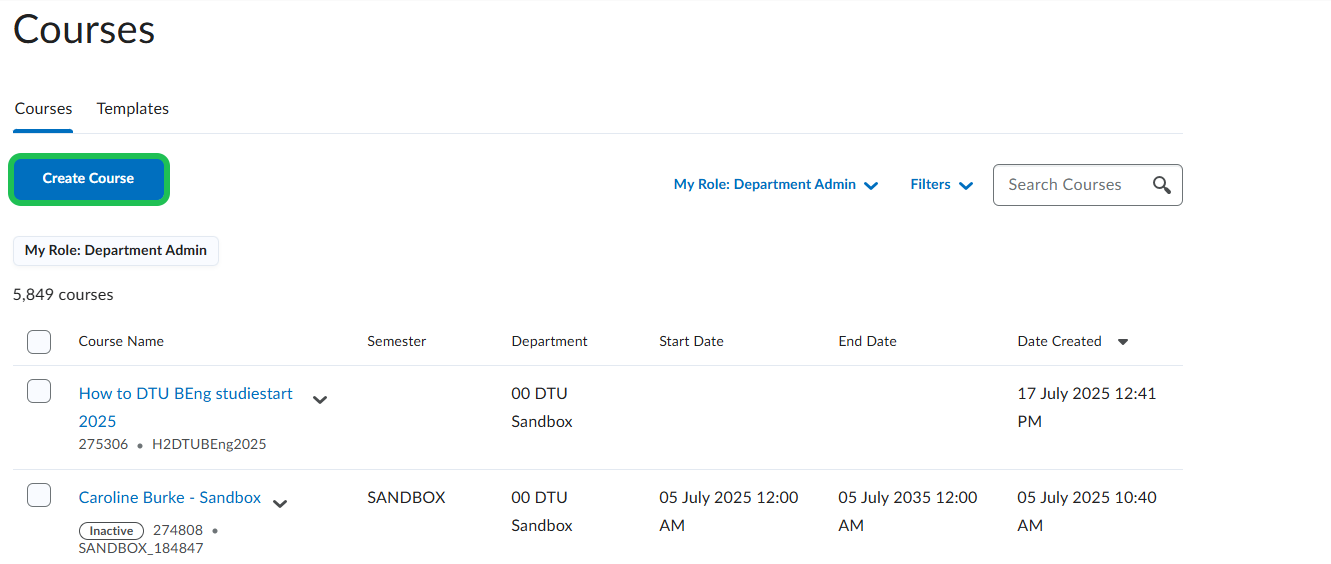This screenshot has height=564, width=1331.
Task: Open the Caroline Burke - Sandbox course link
Action: pyautogui.click(x=169, y=497)
